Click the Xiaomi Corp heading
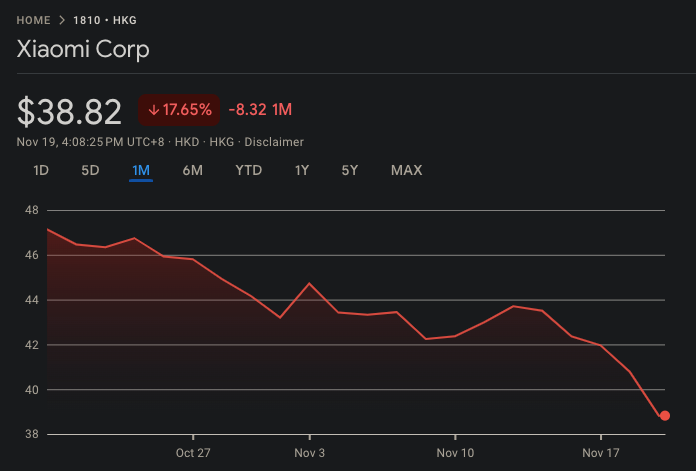Image resolution: width=696 pixels, height=471 pixels. [x=83, y=49]
